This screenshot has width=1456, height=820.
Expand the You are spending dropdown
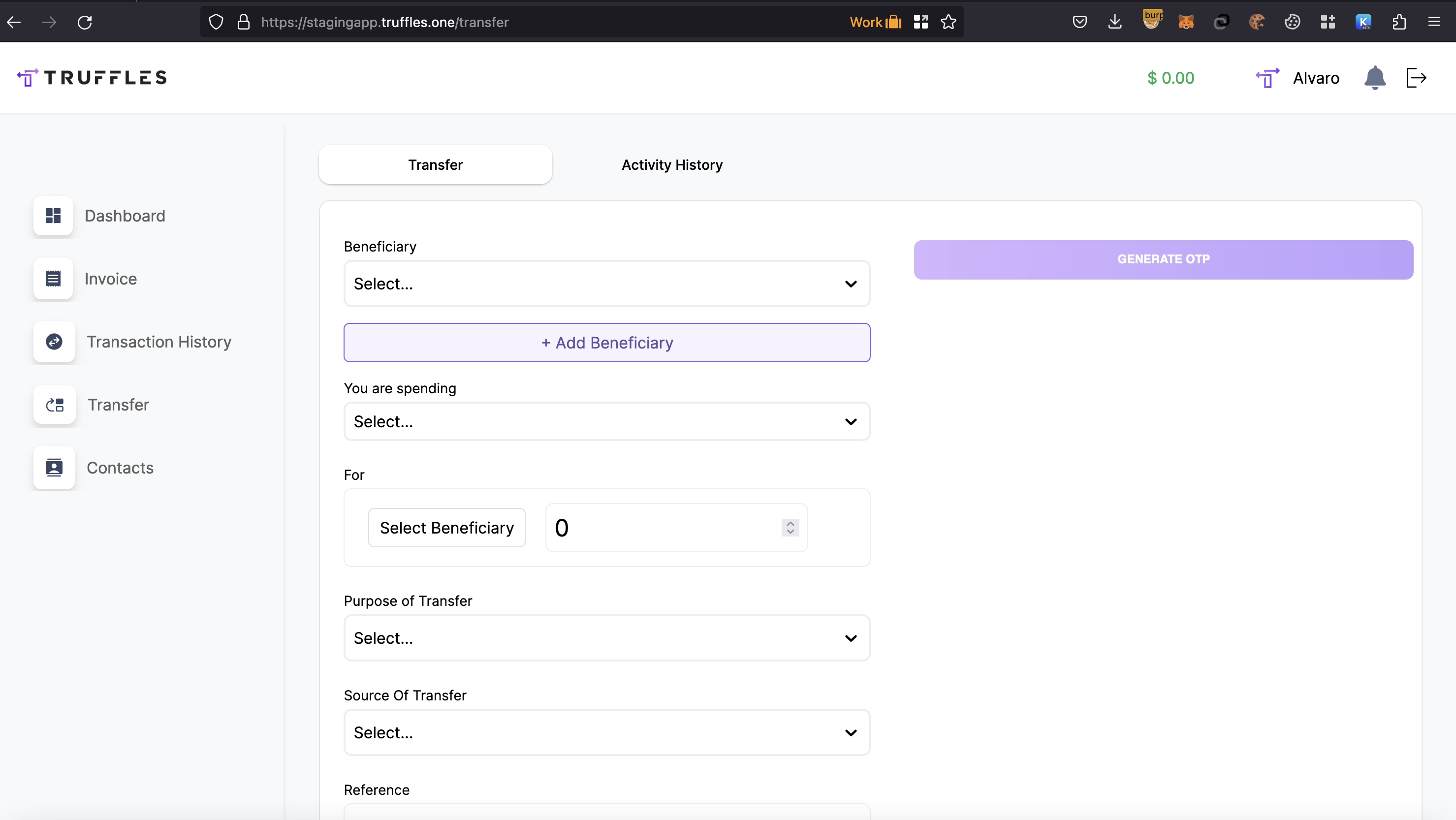(x=606, y=421)
